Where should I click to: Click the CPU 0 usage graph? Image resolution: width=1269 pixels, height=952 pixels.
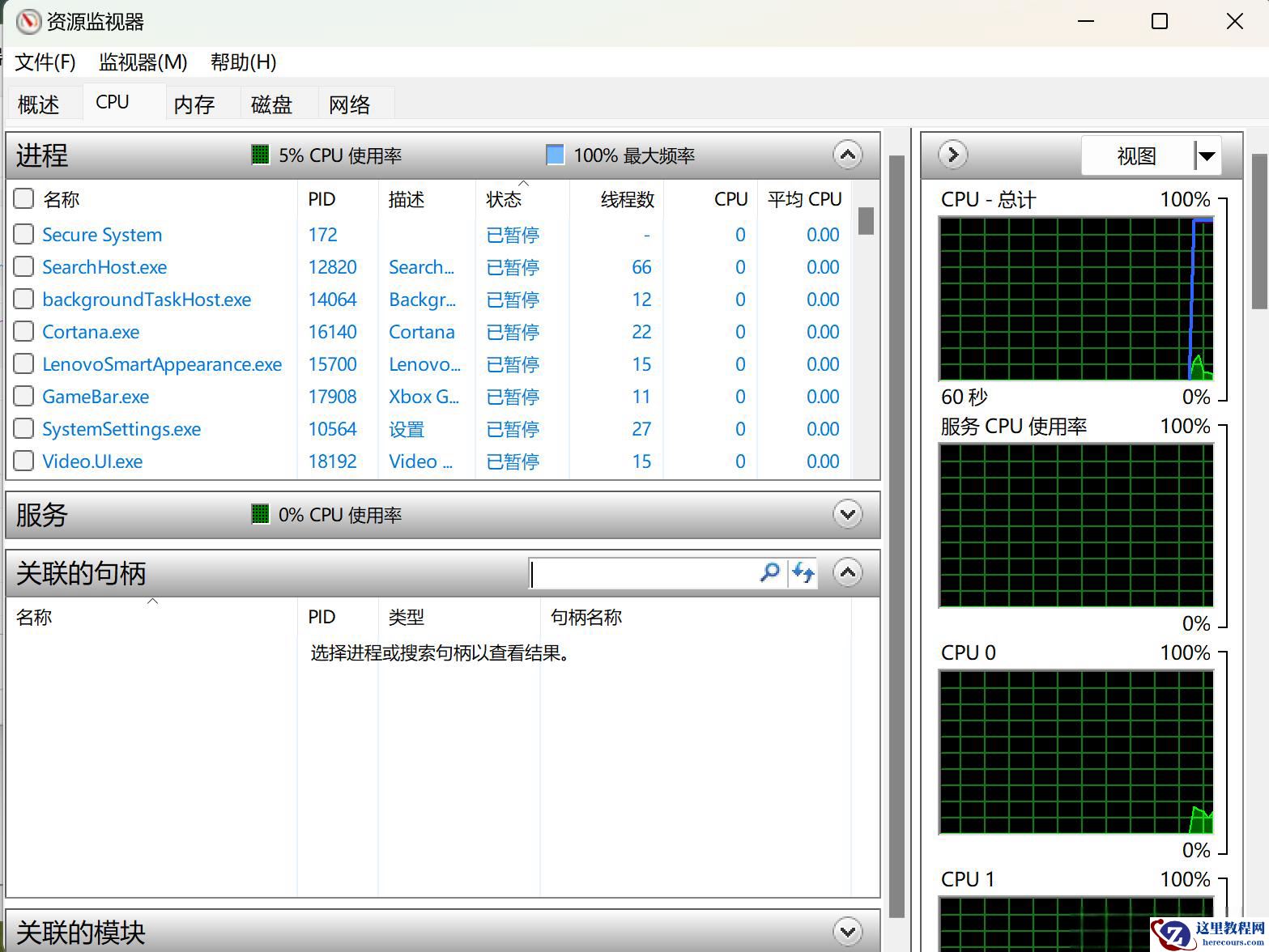coord(1075,753)
